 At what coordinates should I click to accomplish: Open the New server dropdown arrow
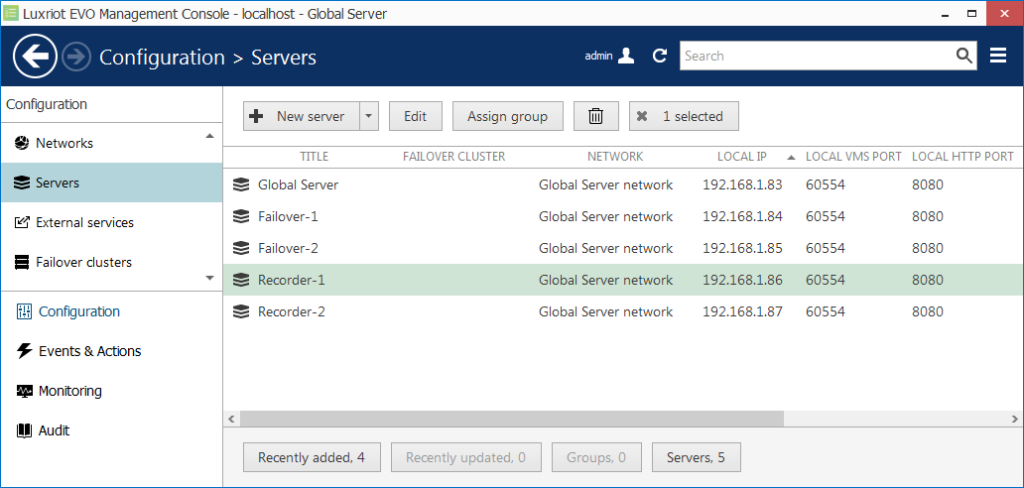click(x=368, y=116)
